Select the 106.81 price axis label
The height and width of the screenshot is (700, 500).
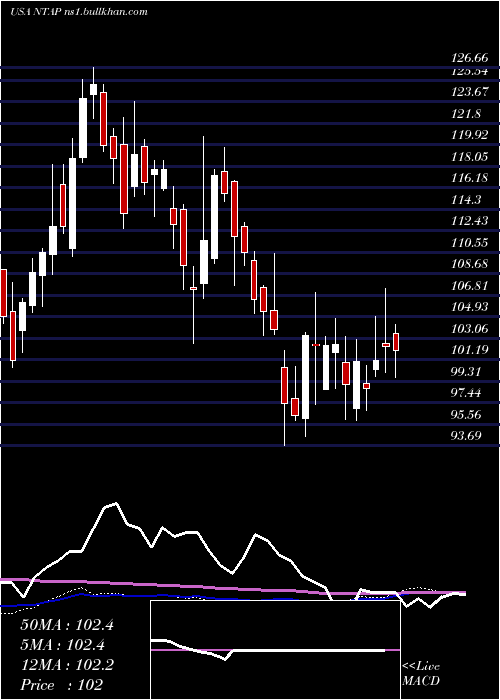(x=470, y=286)
